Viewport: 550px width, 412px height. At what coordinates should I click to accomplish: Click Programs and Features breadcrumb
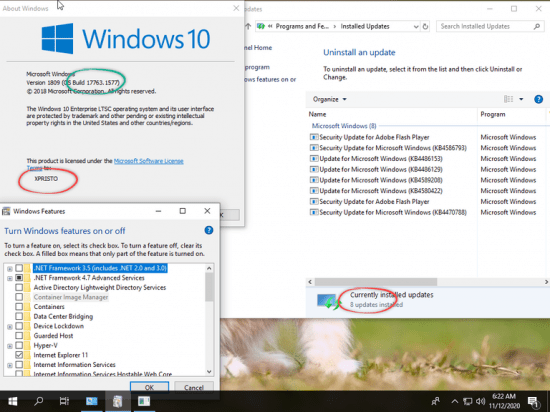tap(302, 26)
